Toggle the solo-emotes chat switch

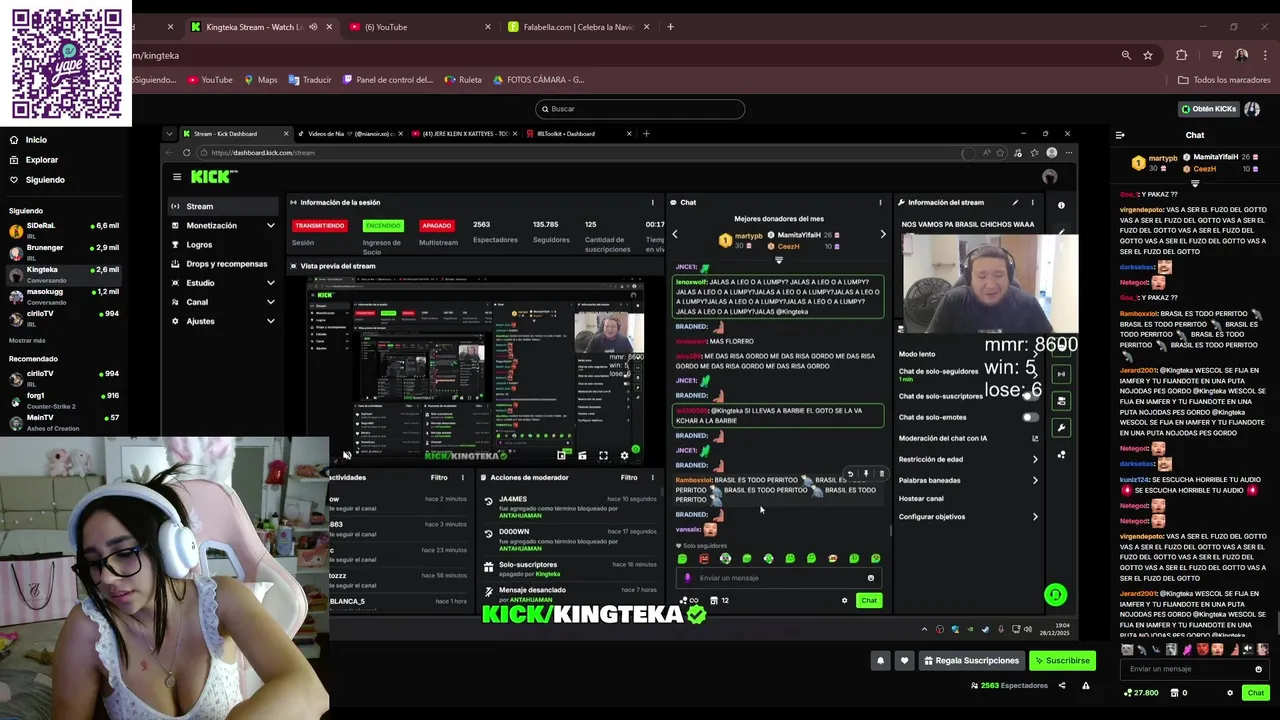point(1030,417)
